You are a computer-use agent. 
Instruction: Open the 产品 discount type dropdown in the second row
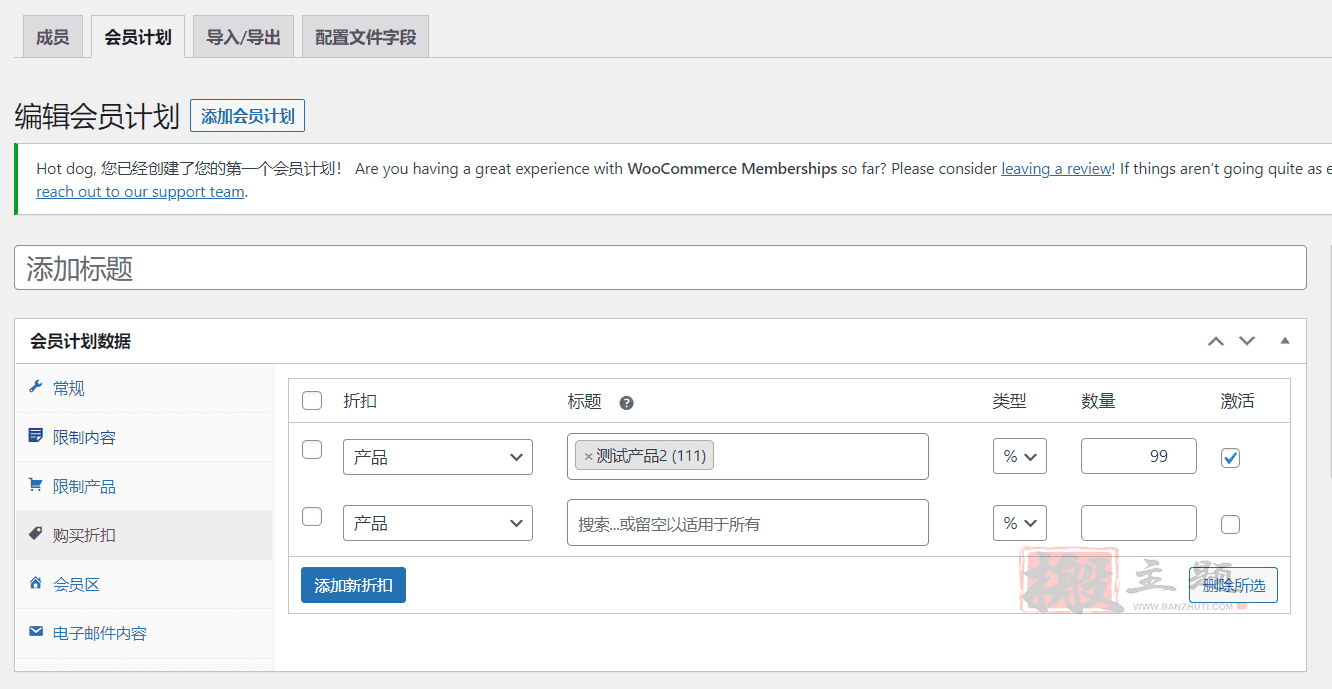[x=438, y=523]
